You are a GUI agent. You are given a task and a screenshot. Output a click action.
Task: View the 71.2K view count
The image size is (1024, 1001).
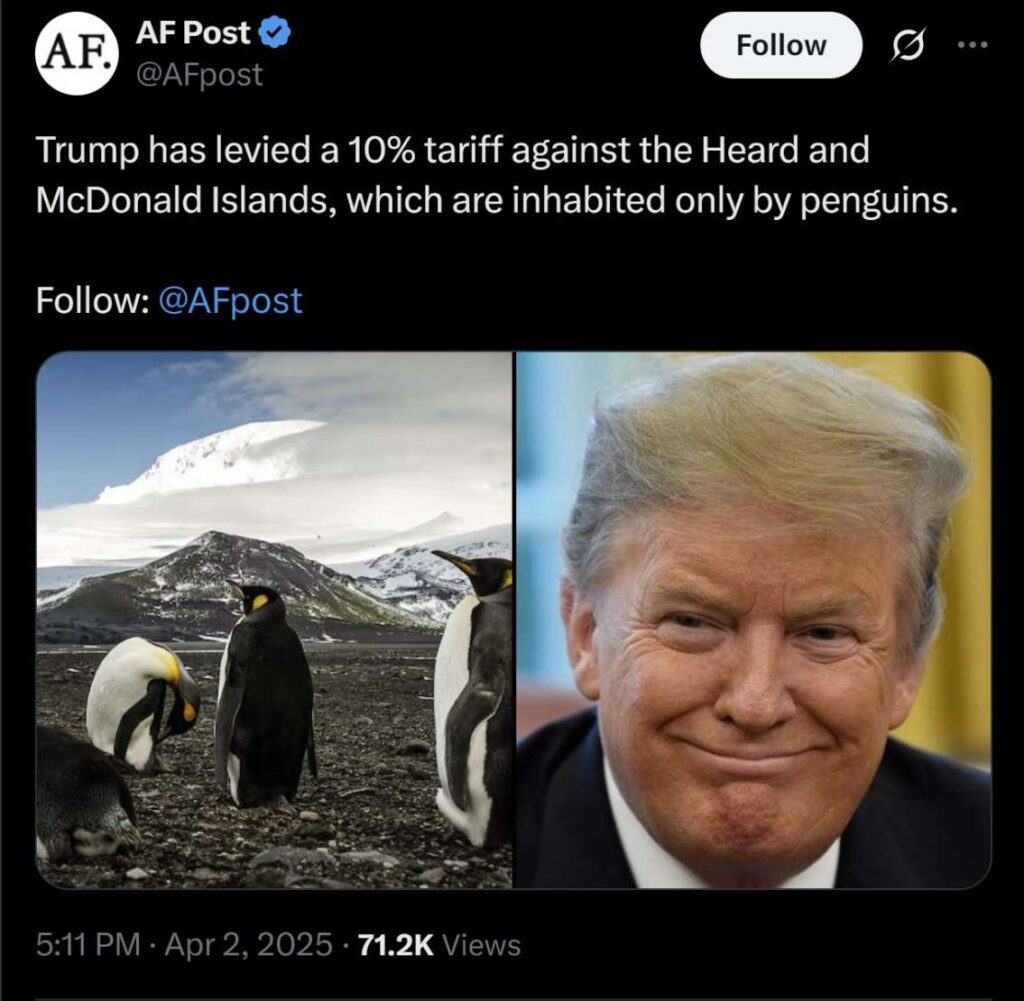pos(396,944)
